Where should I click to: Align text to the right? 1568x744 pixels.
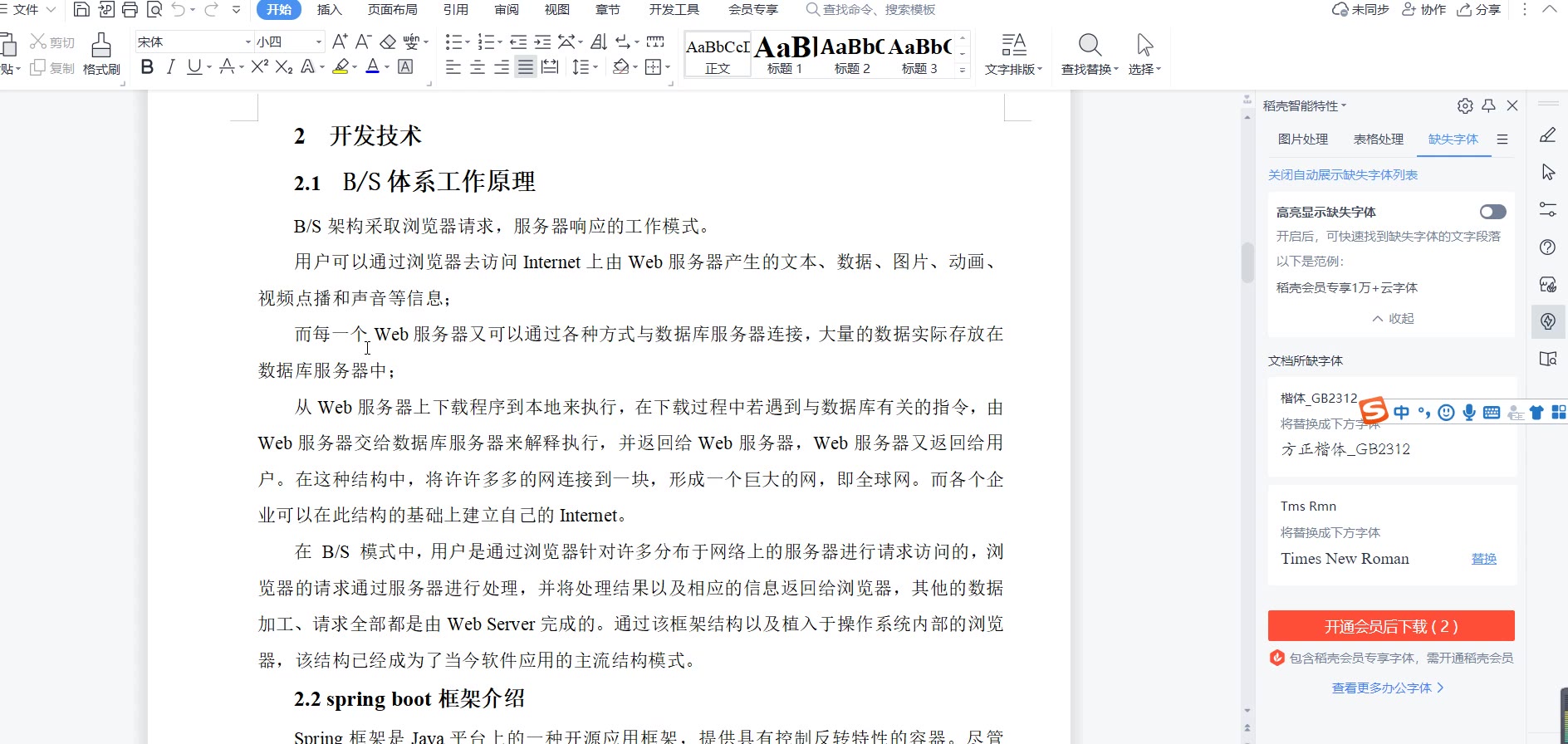[x=501, y=67]
